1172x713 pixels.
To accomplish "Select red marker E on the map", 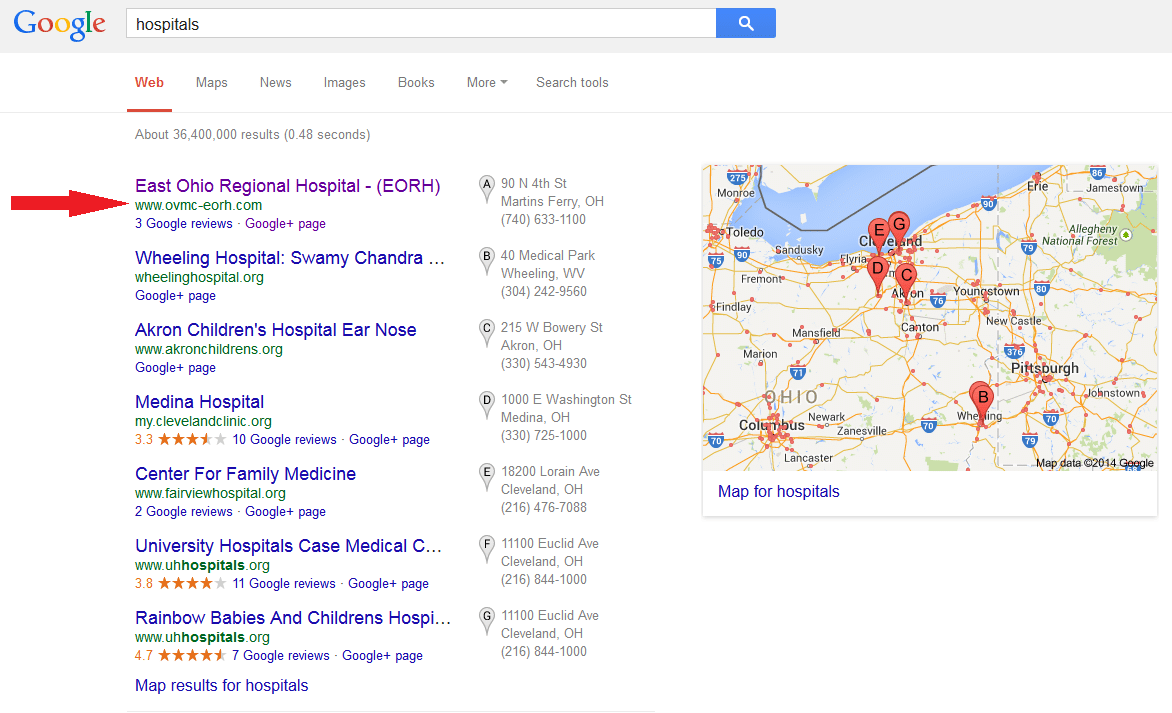I will [x=878, y=233].
